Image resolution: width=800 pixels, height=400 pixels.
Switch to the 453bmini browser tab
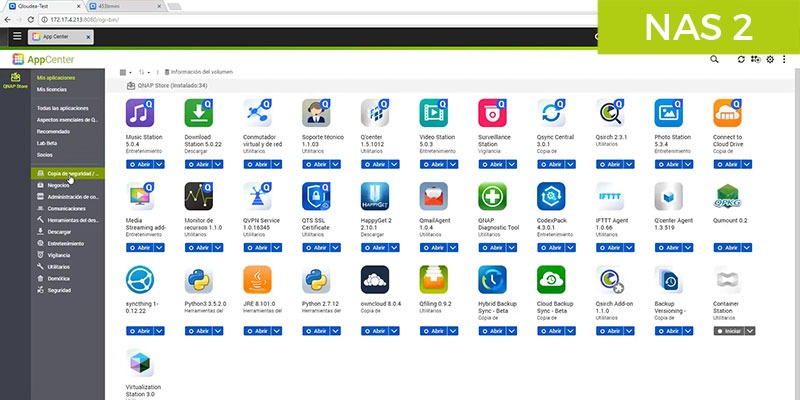pyautogui.click(x=124, y=6)
